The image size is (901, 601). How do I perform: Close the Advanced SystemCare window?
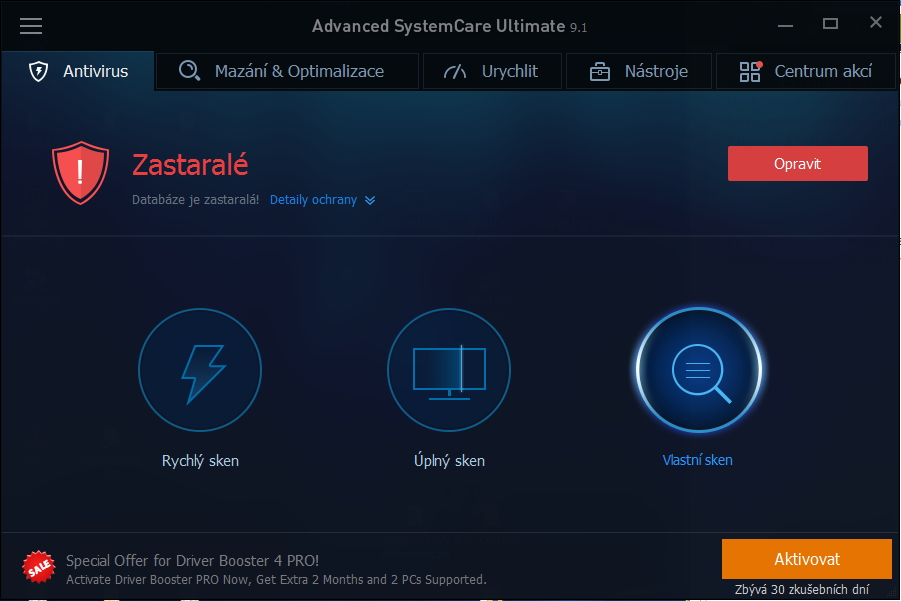[x=876, y=22]
